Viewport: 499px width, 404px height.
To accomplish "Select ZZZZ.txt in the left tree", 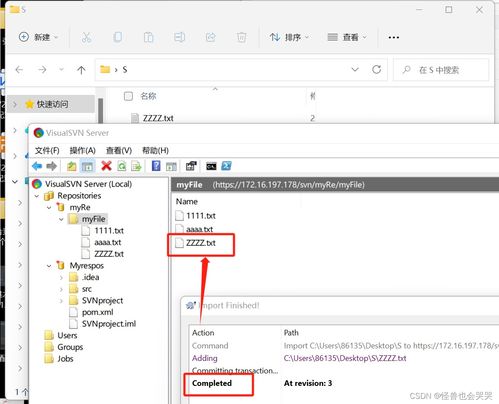I will pos(109,254).
